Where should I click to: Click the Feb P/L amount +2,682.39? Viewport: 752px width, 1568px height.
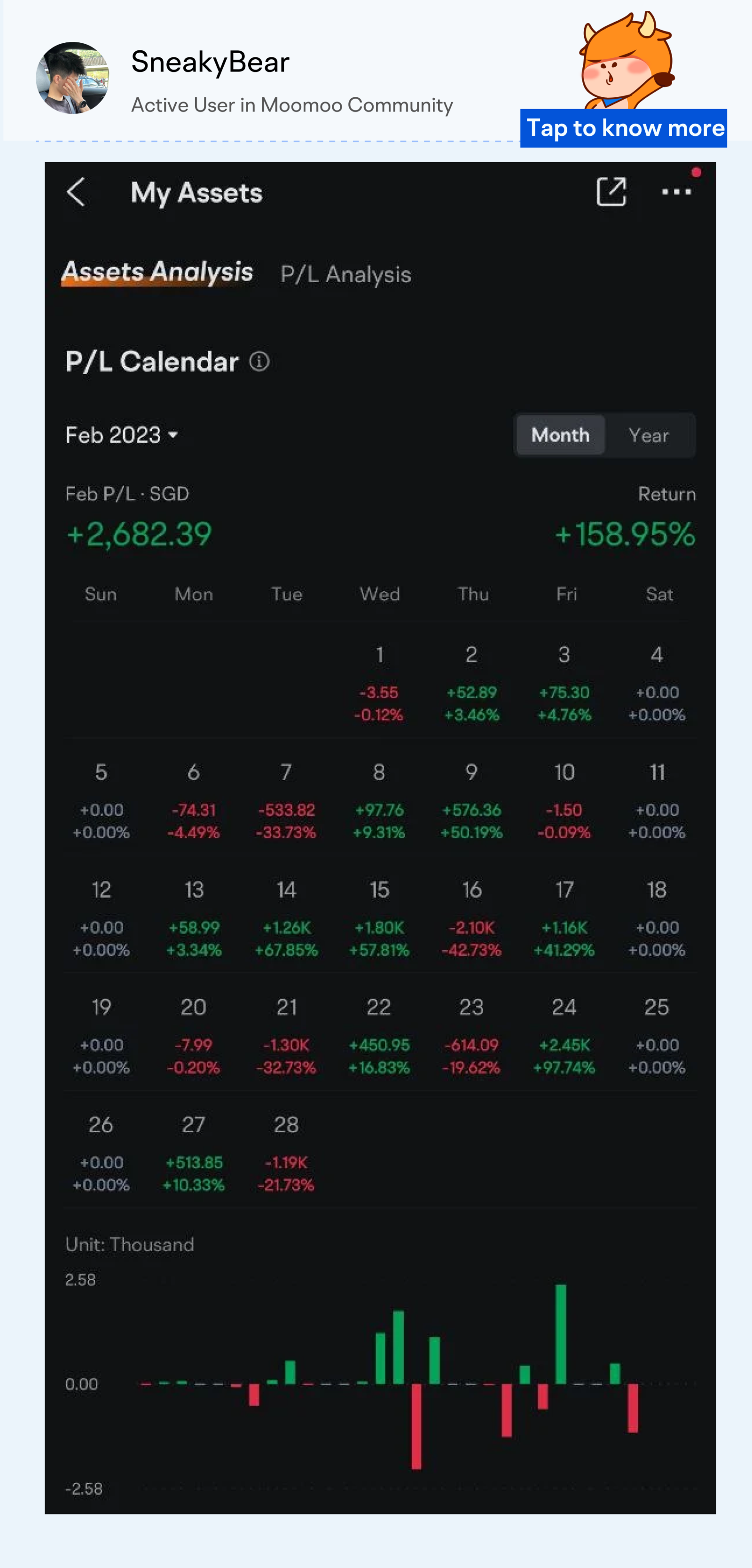pyautogui.click(x=138, y=535)
